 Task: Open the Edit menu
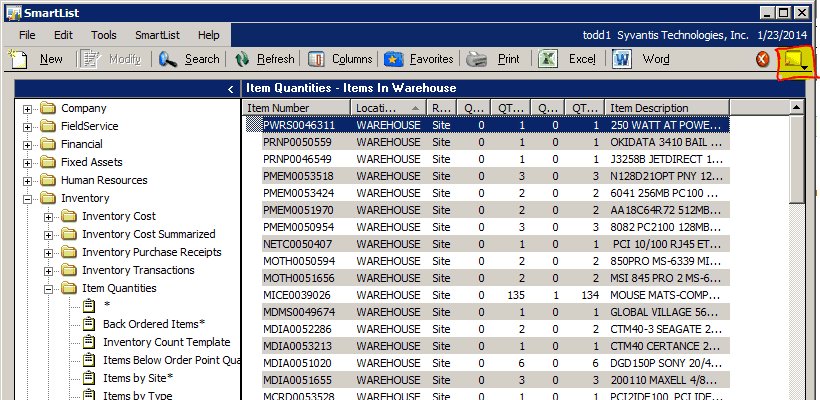tap(63, 35)
